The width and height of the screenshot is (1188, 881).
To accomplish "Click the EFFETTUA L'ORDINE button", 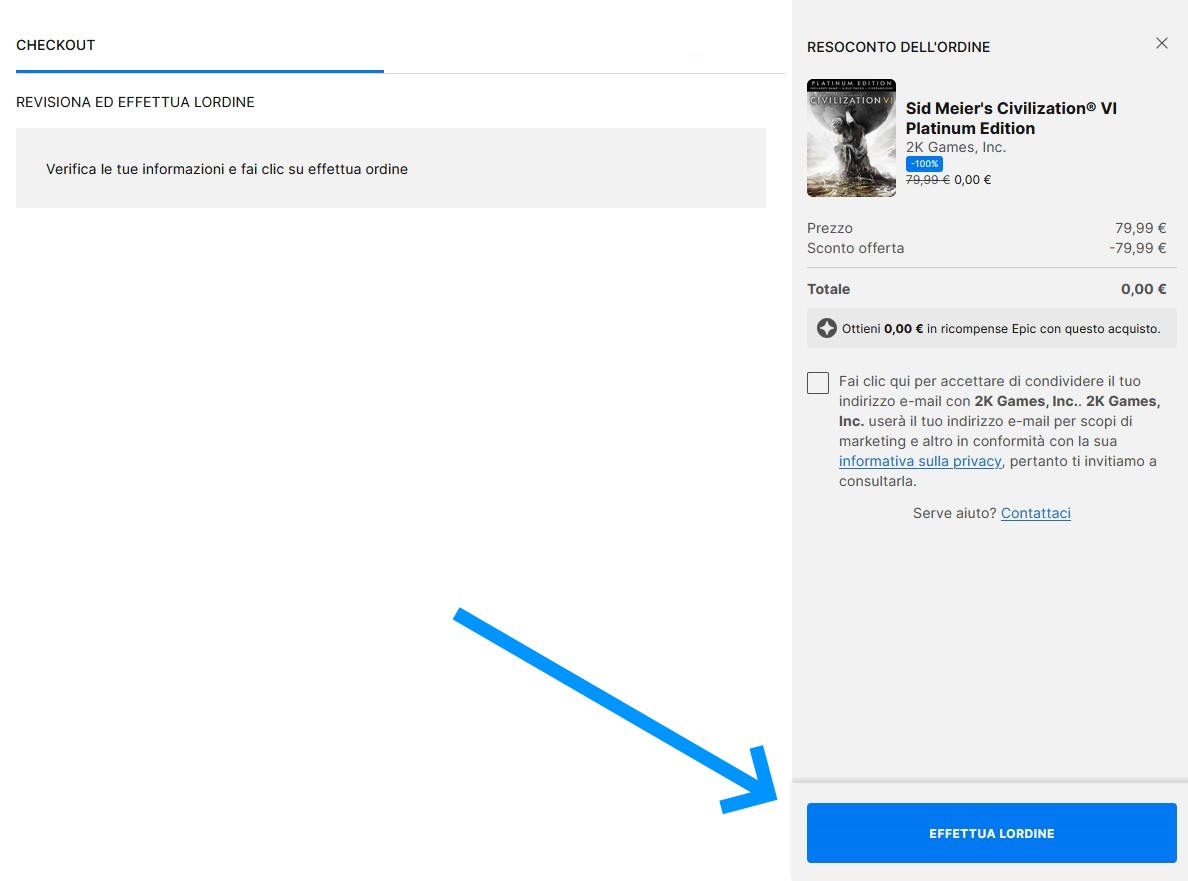I will [x=991, y=833].
